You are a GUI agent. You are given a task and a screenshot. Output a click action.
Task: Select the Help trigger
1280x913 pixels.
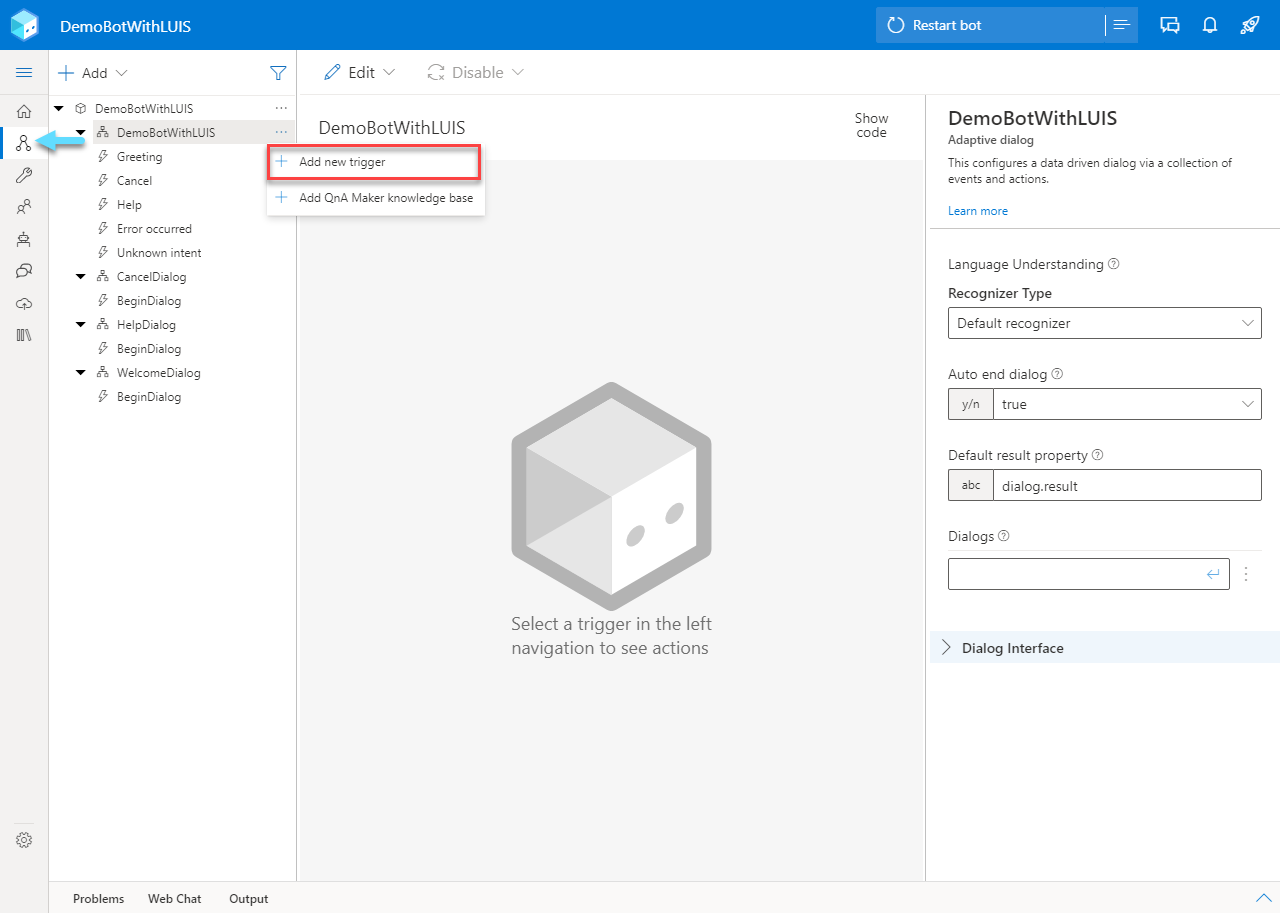pyautogui.click(x=129, y=204)
